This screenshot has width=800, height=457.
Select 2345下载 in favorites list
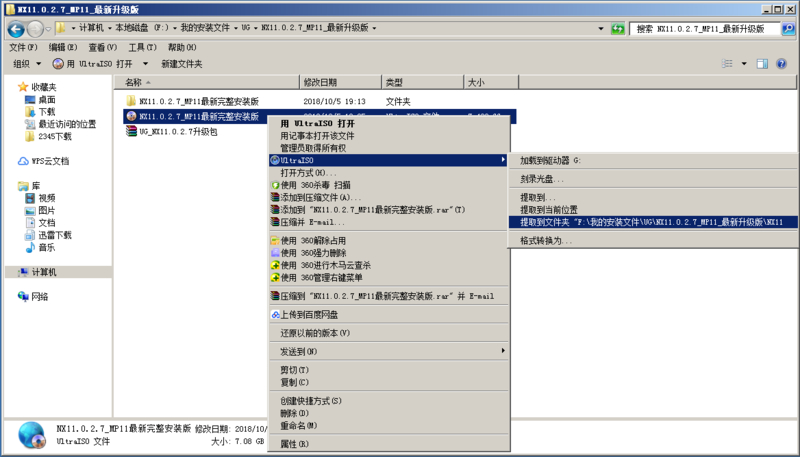point(55,136)
